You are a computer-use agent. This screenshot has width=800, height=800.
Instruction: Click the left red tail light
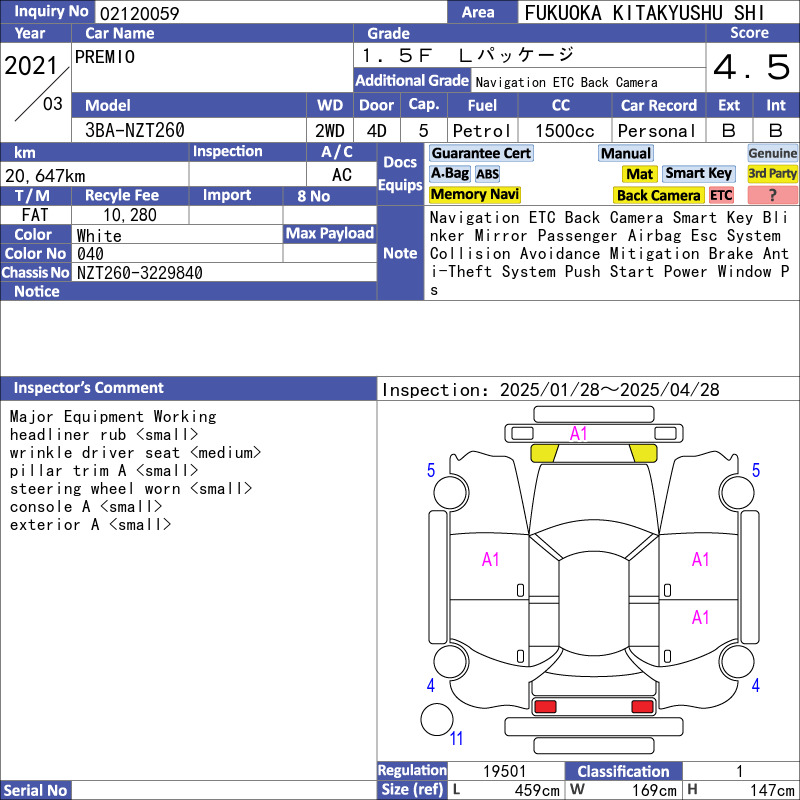(x=545, y=707)
